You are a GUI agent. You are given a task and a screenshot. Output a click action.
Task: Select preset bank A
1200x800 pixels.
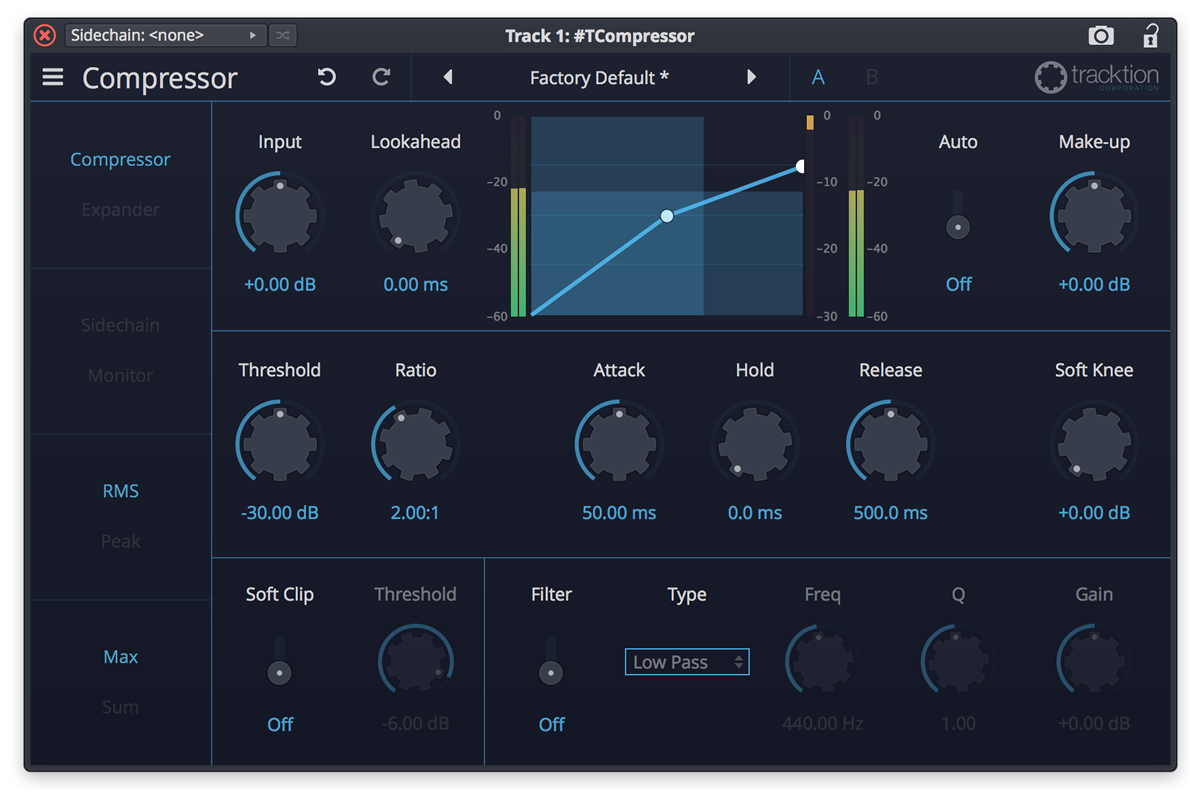tap(818, 76)
